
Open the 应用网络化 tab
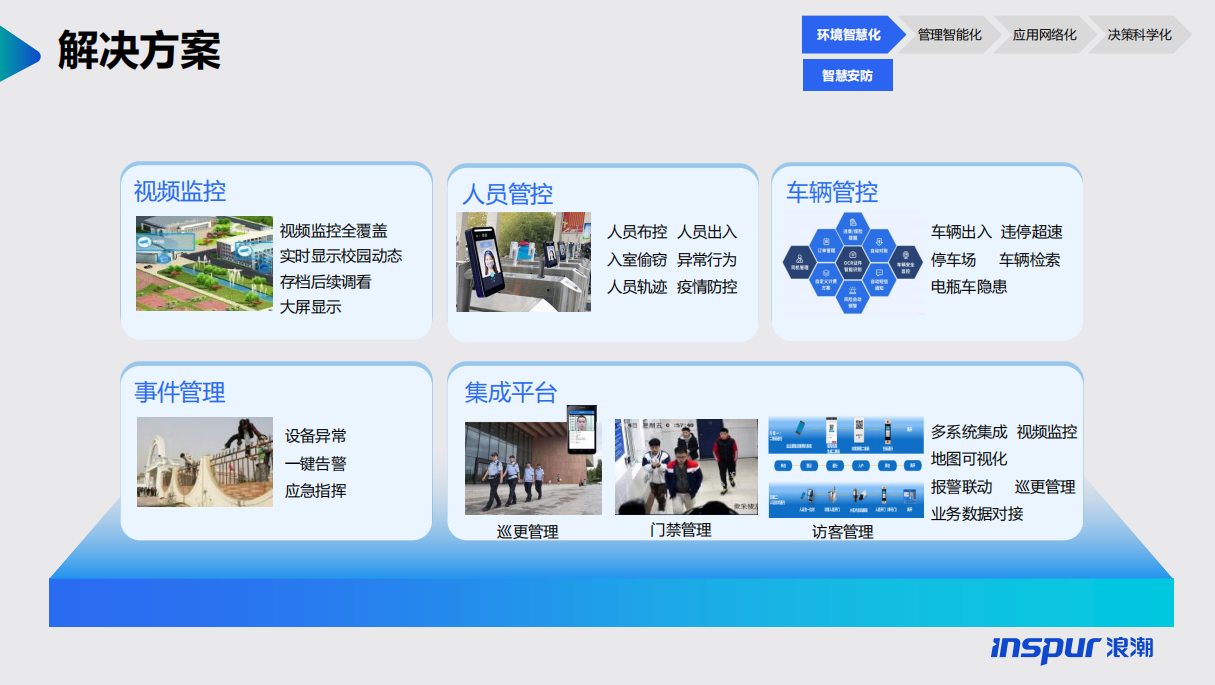1044,35
